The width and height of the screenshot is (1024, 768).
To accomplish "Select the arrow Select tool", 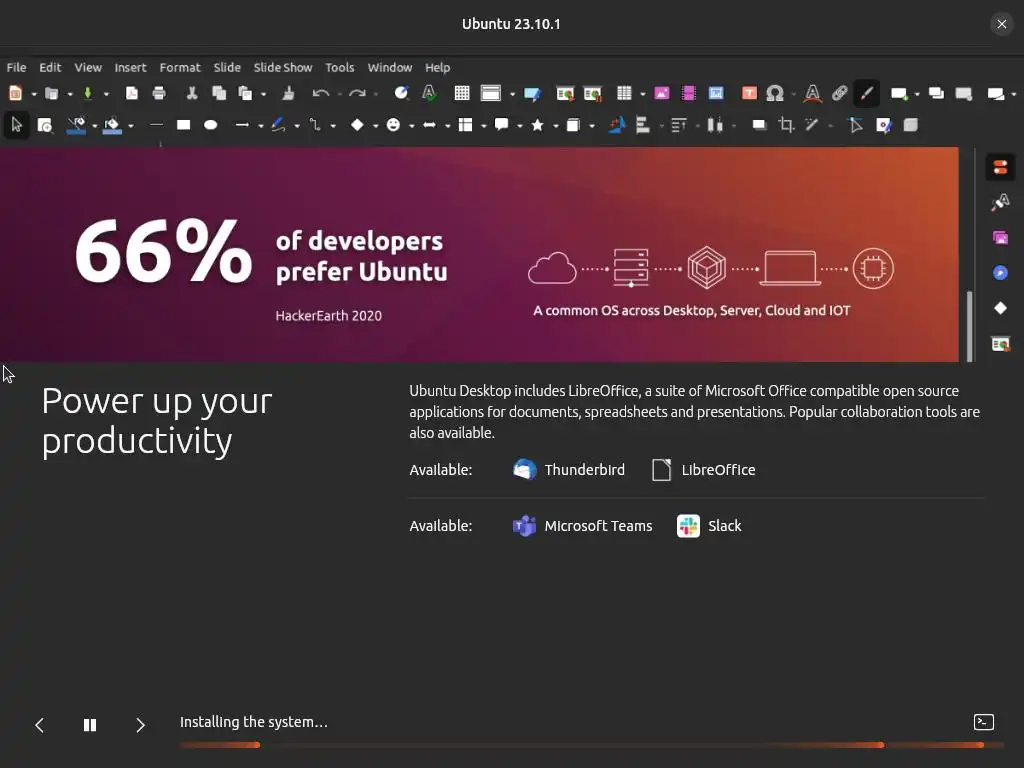I will (x=16, y=125).
